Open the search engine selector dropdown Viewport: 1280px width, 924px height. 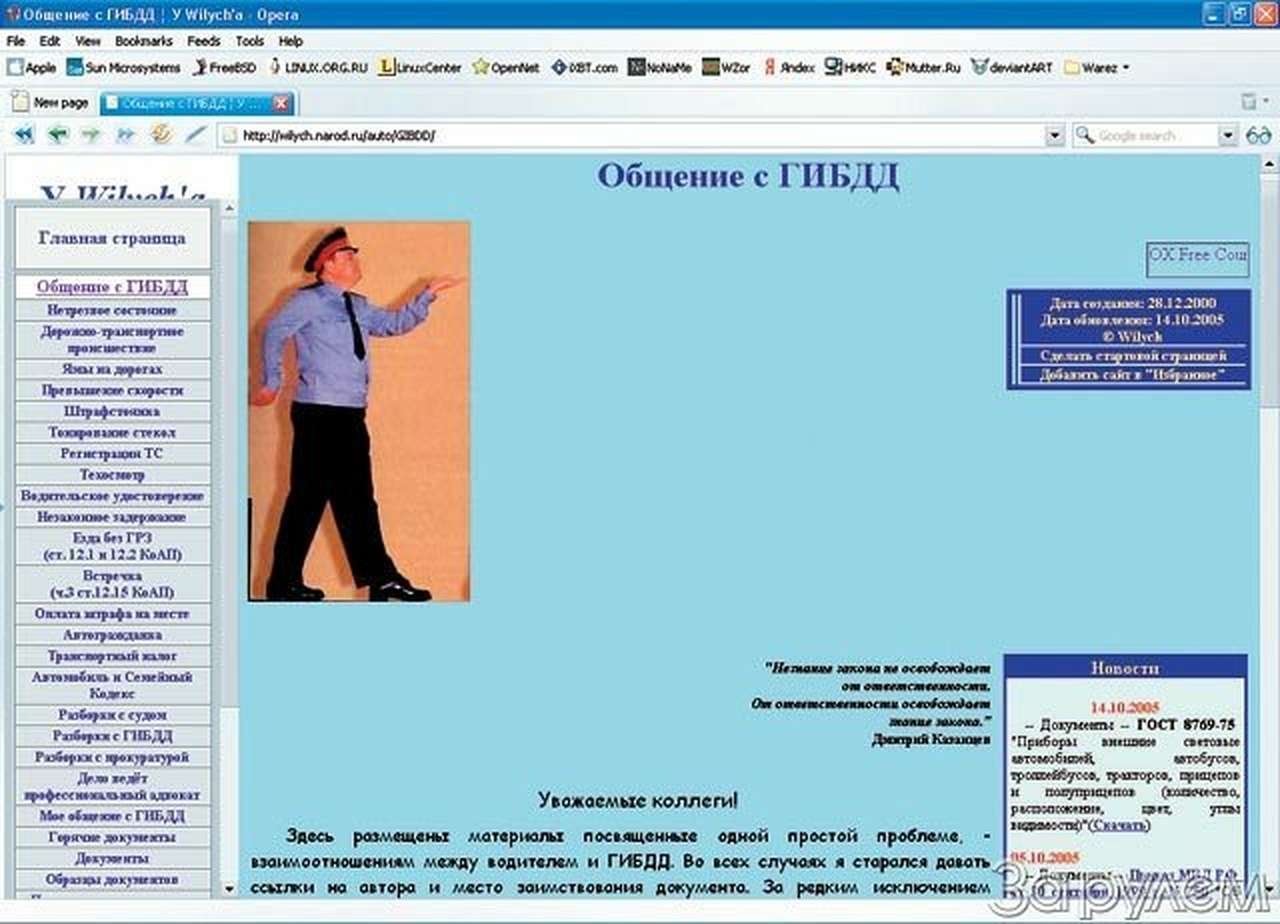[1227, 135]
